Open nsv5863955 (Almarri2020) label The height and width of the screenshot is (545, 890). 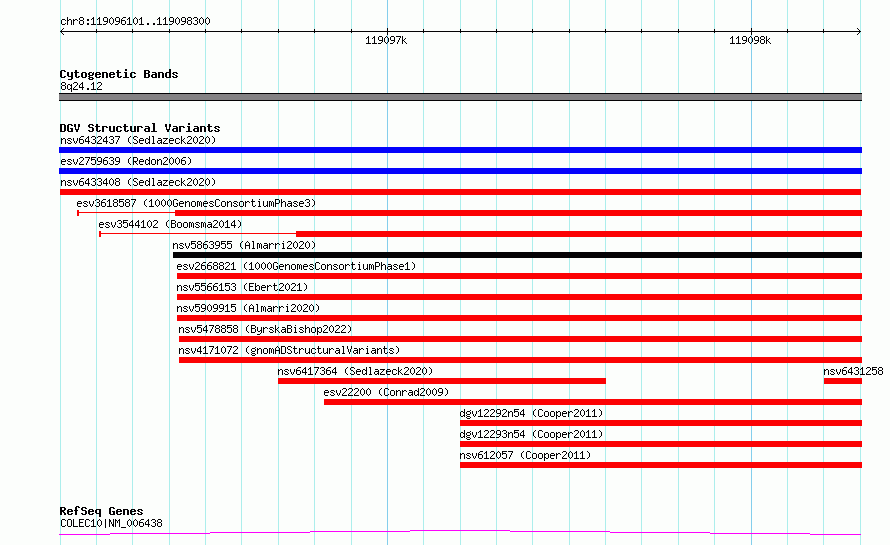tap(244, 245)
